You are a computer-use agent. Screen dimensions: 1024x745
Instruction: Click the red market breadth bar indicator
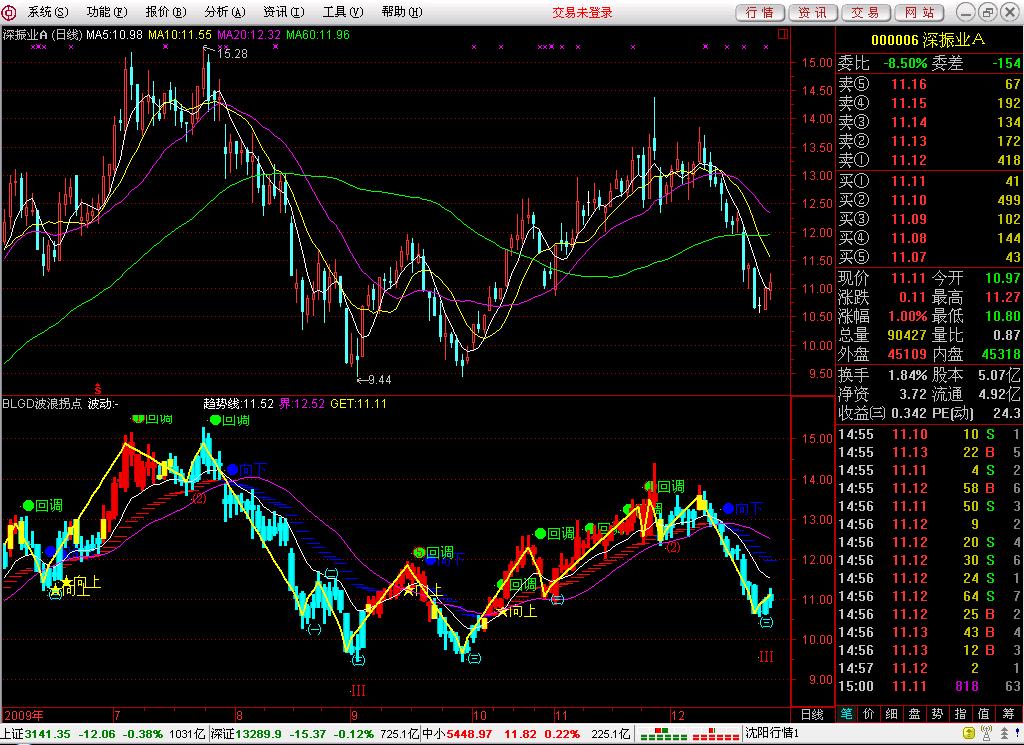click(x=716, y=735)
